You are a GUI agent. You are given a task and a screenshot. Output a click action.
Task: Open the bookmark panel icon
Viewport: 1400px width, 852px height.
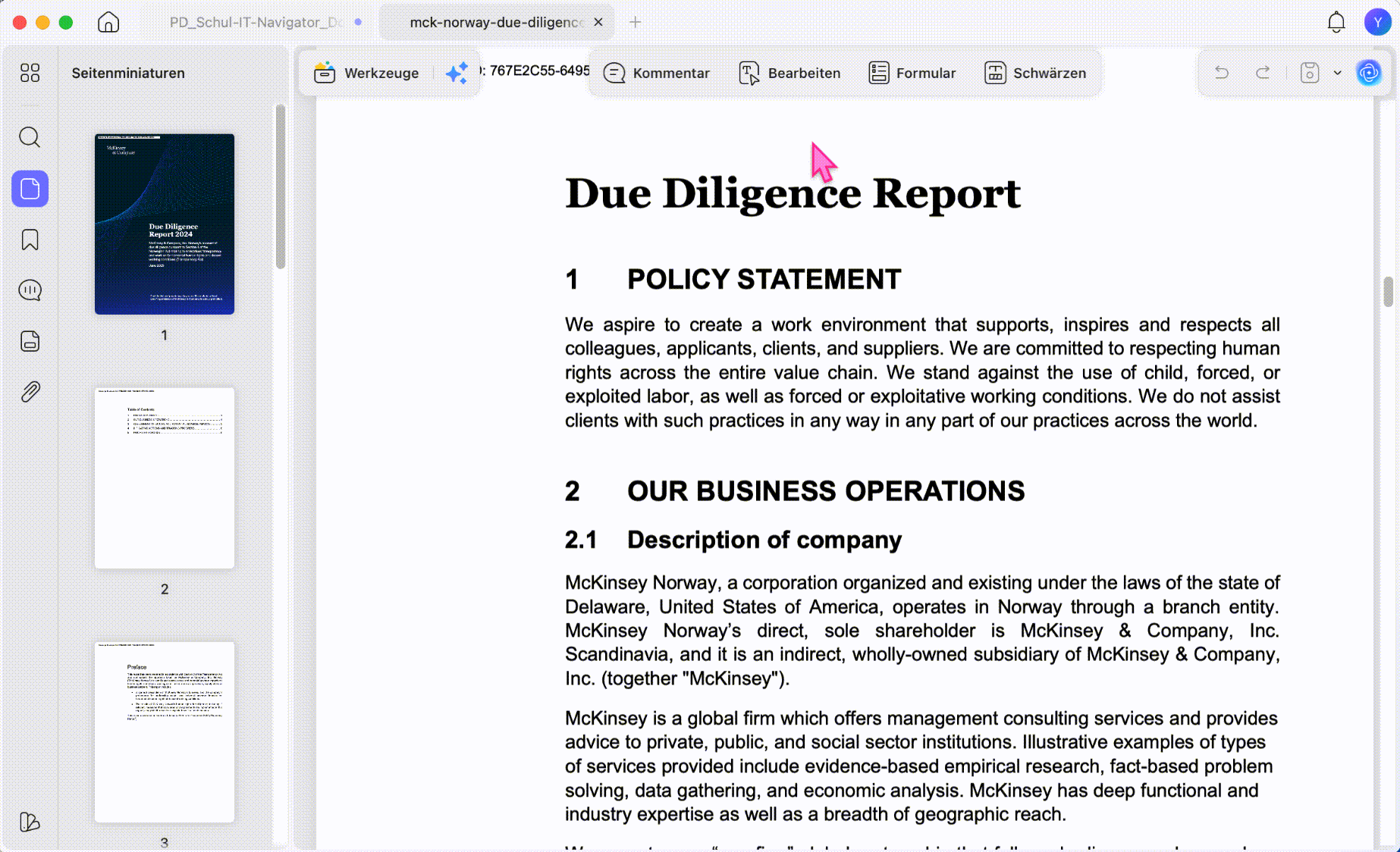(30, 240)
